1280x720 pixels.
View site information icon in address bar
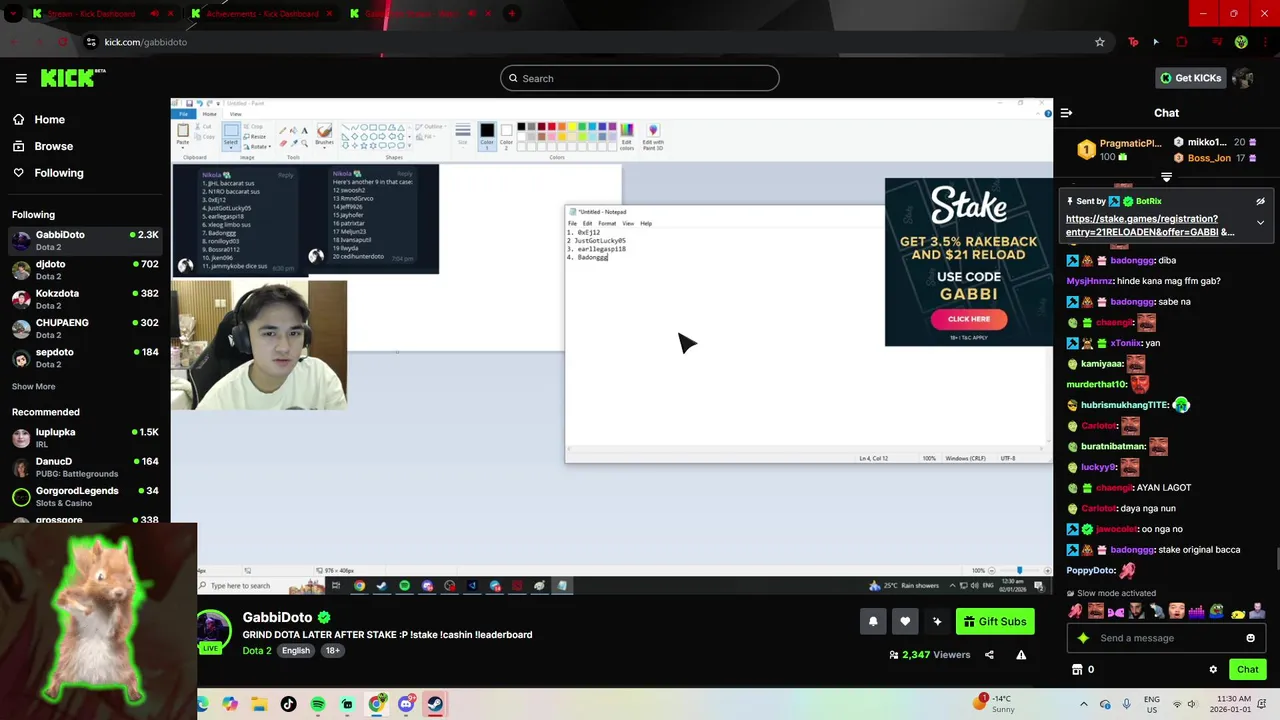click(91, 42)
